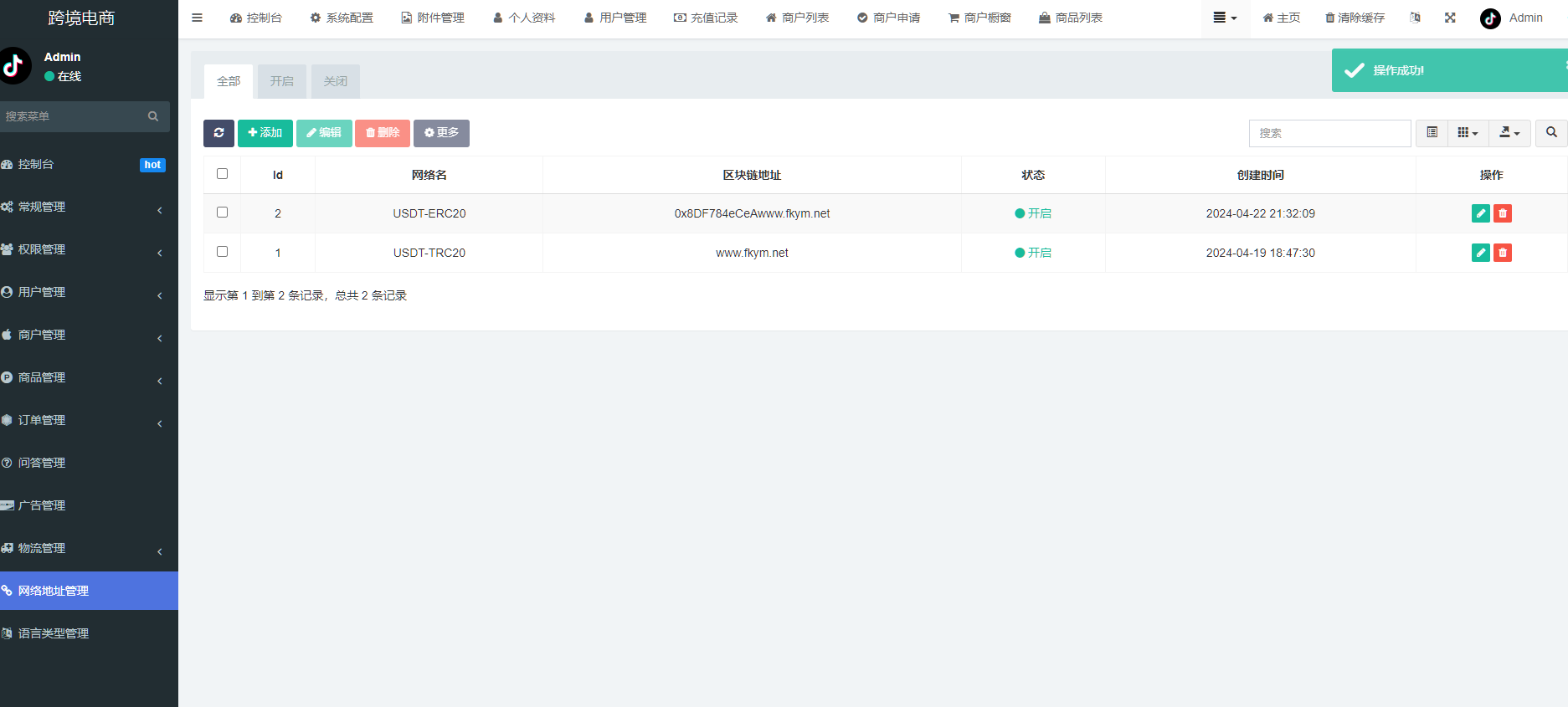Click the 更多 more button
Image resolution: width=1568 pixels, height=707 pixels.
click(441, 133)
